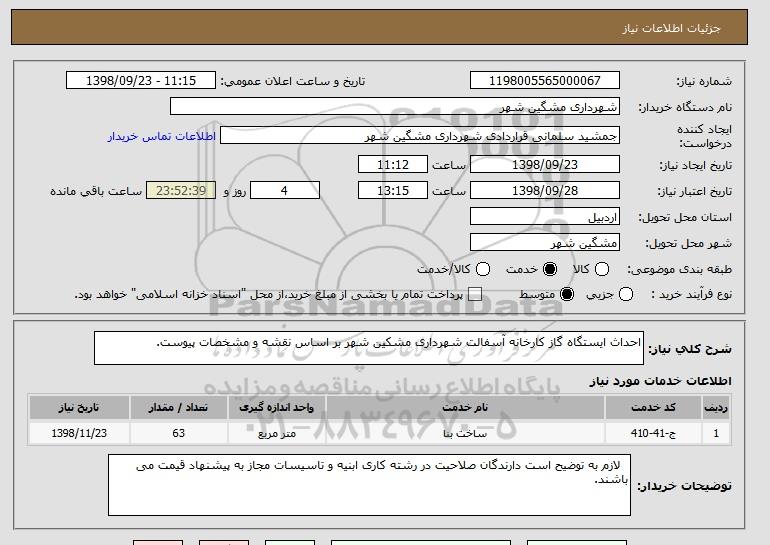Click the جزئیات اطلاعات نیاز page header
The image size is (770, 545).
pyautogui.click(x=671, y=28)
